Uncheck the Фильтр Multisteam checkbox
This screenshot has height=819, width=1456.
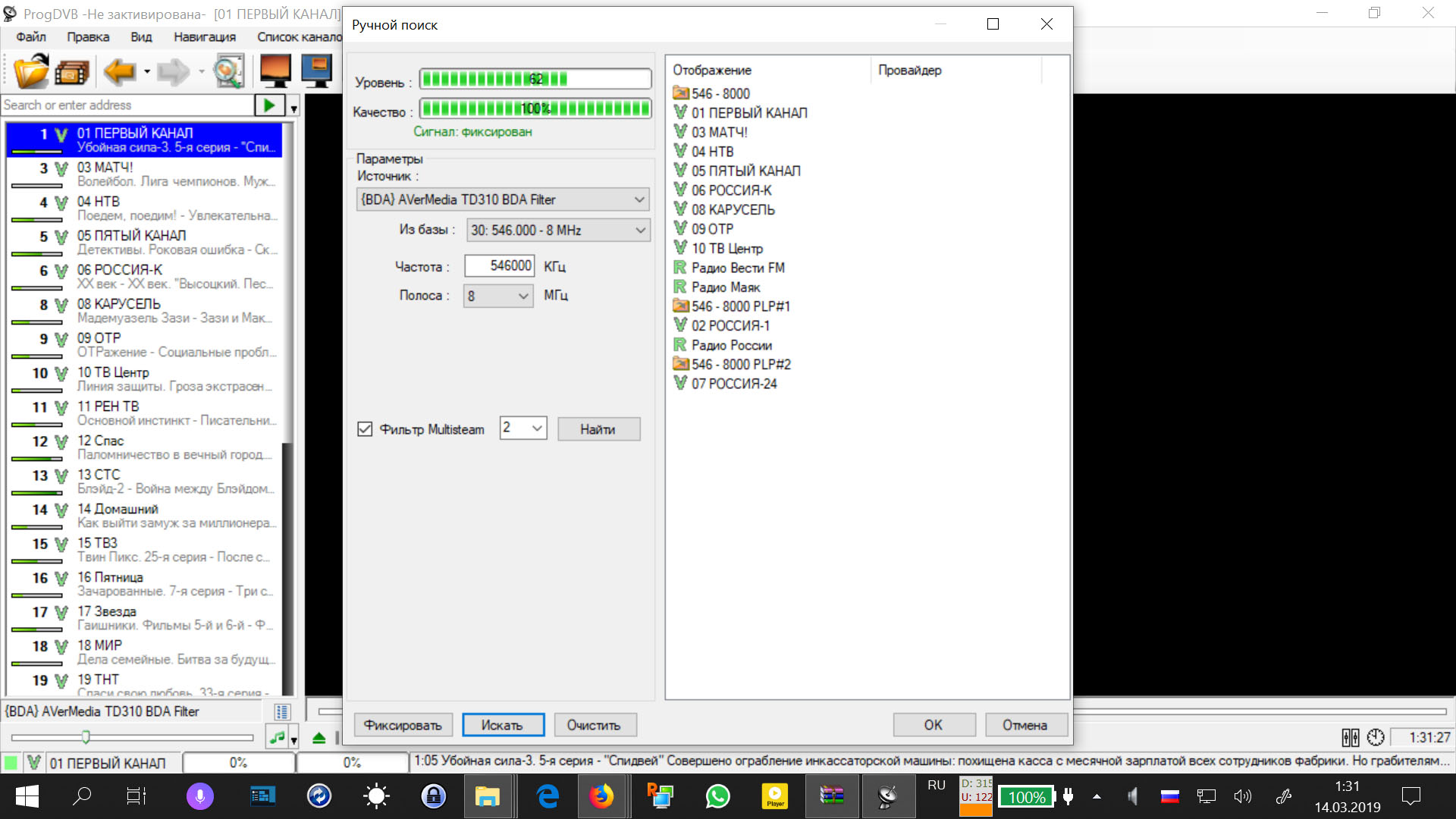pyautogui.click(x=365, y=429)
